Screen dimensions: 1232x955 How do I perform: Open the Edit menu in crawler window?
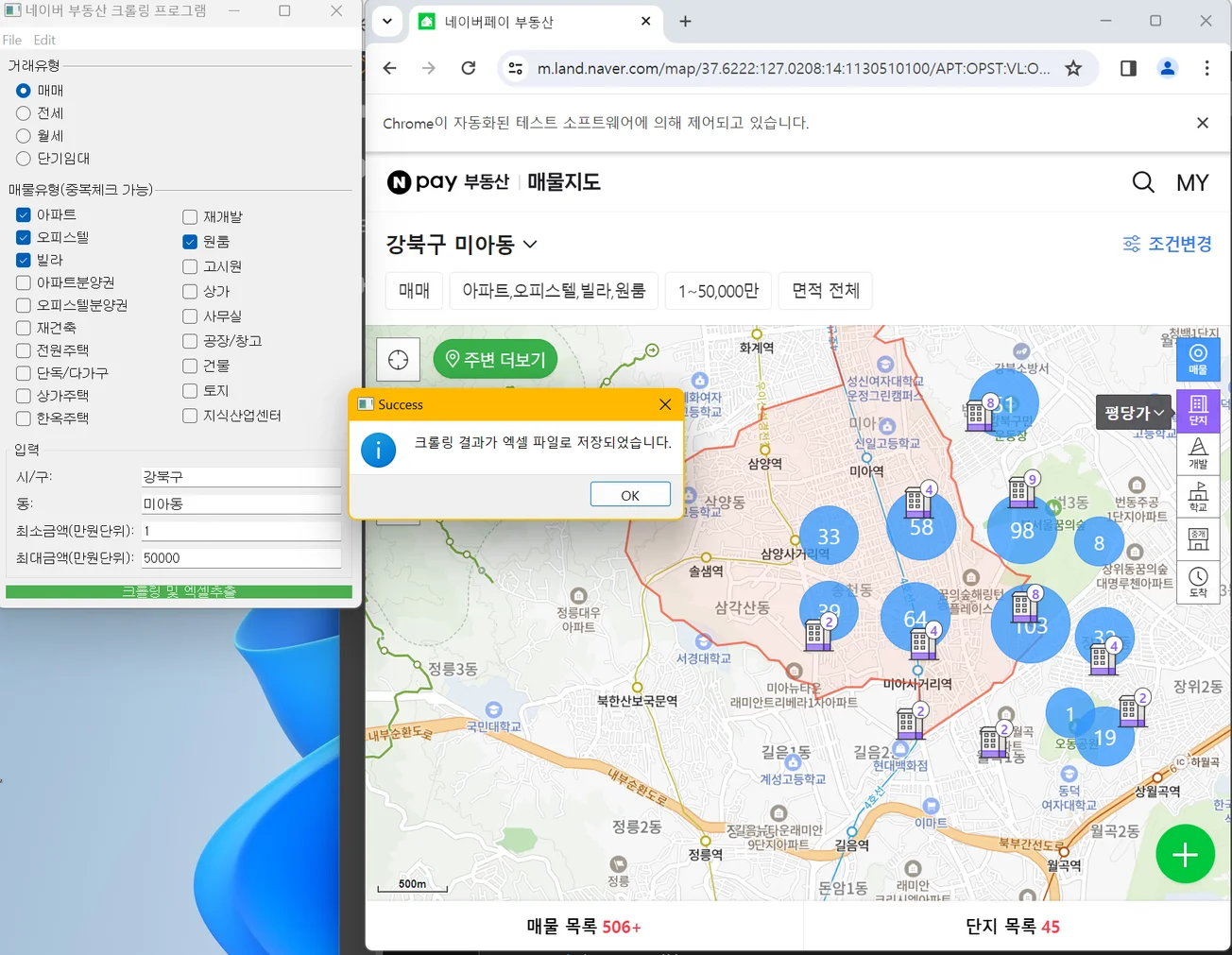tap(44, 40)
